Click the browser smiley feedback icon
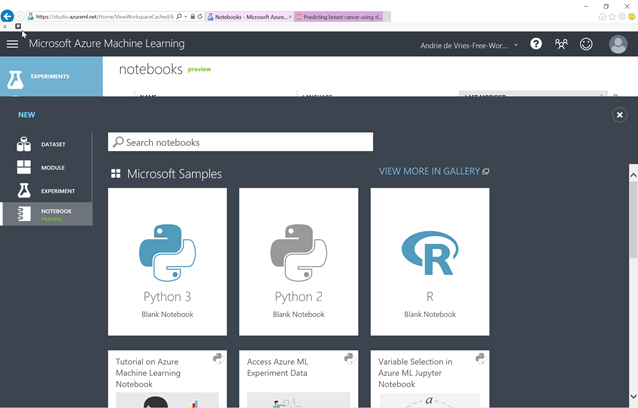 (631, 17)
